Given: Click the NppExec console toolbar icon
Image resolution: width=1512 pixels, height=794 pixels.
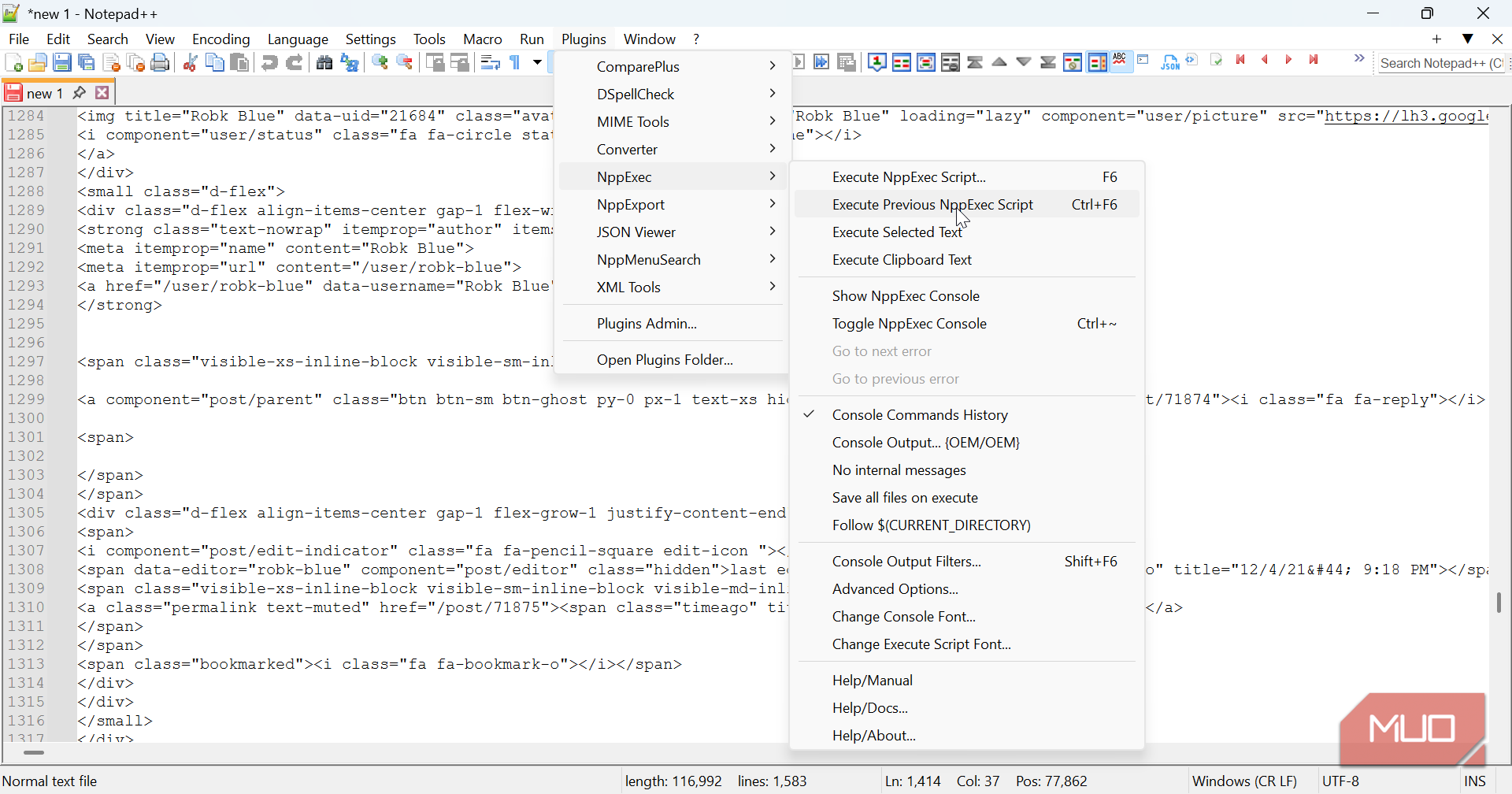Looking at the screenshot, I should pos(1143,60).
